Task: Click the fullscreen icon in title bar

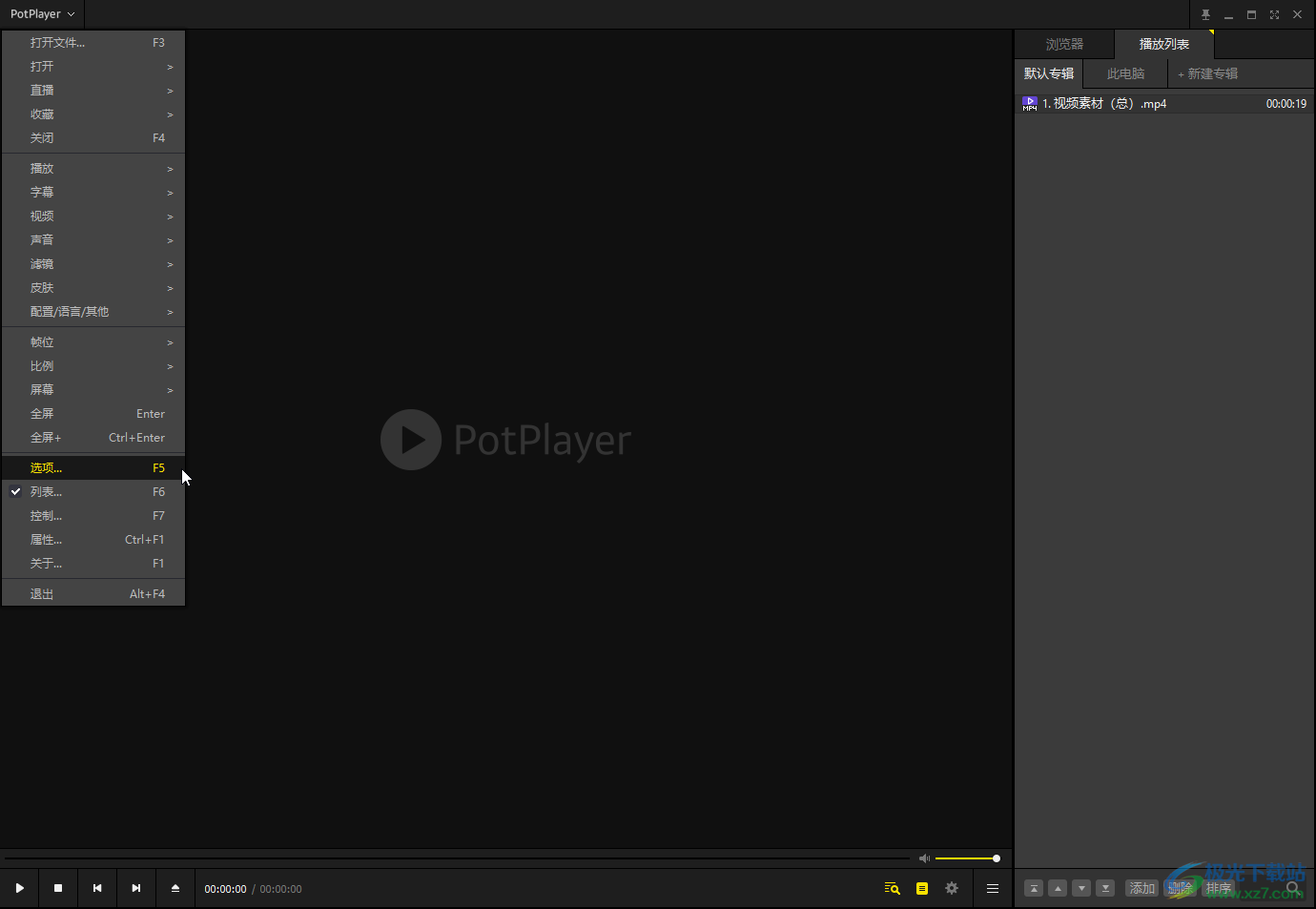Action: (x=1274, y=14)
